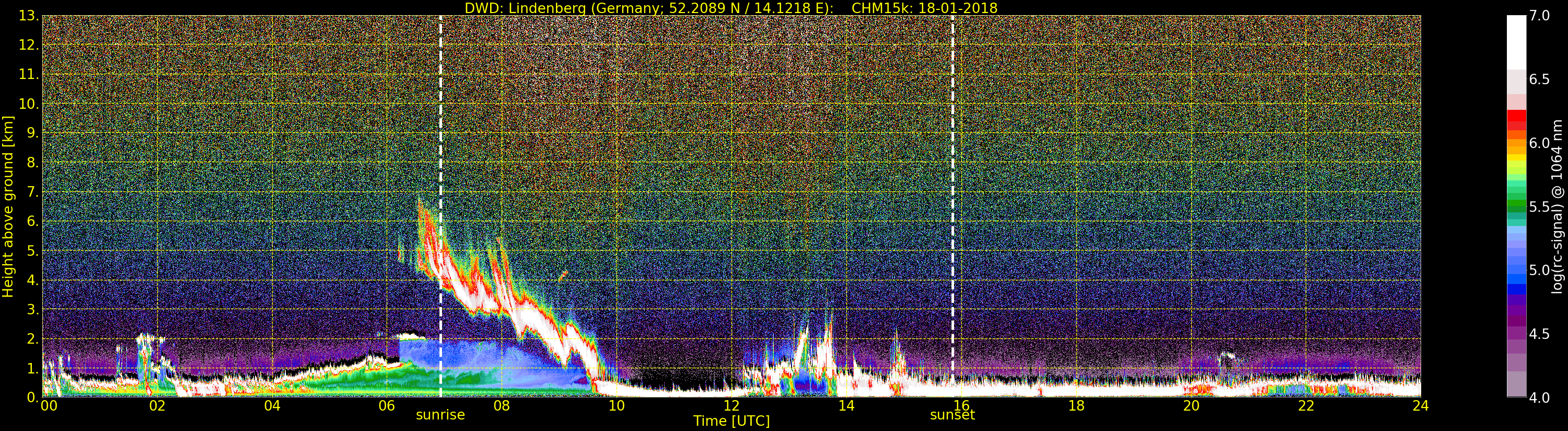
Task: Click the "2." height axis tick label
Action: click(33, 338)
